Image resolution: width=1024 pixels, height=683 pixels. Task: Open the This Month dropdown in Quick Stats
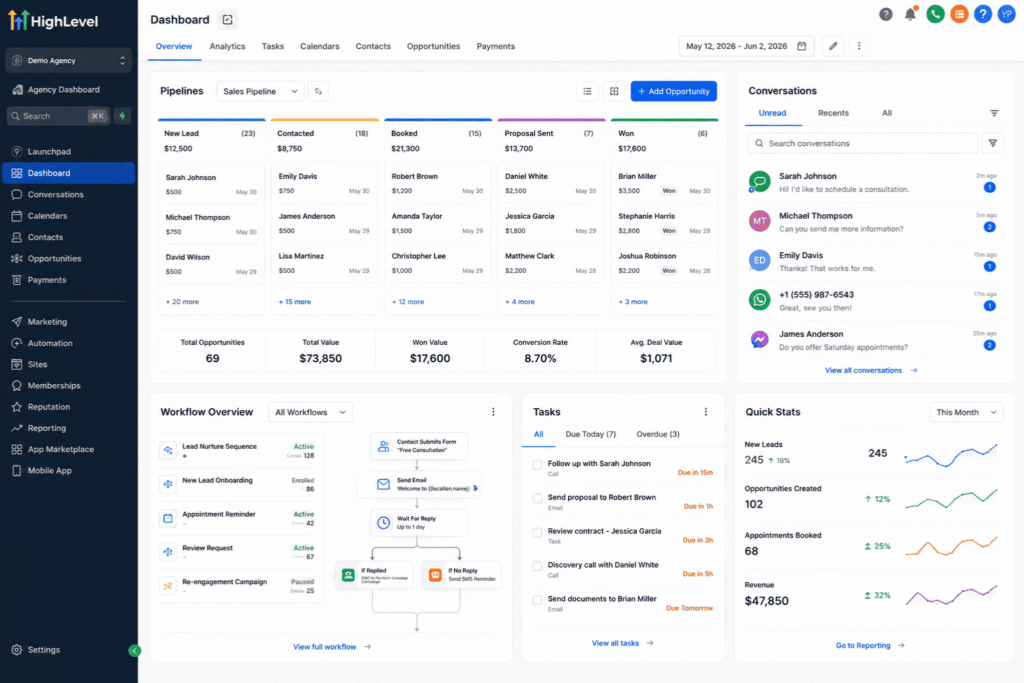tap(966, 412)
